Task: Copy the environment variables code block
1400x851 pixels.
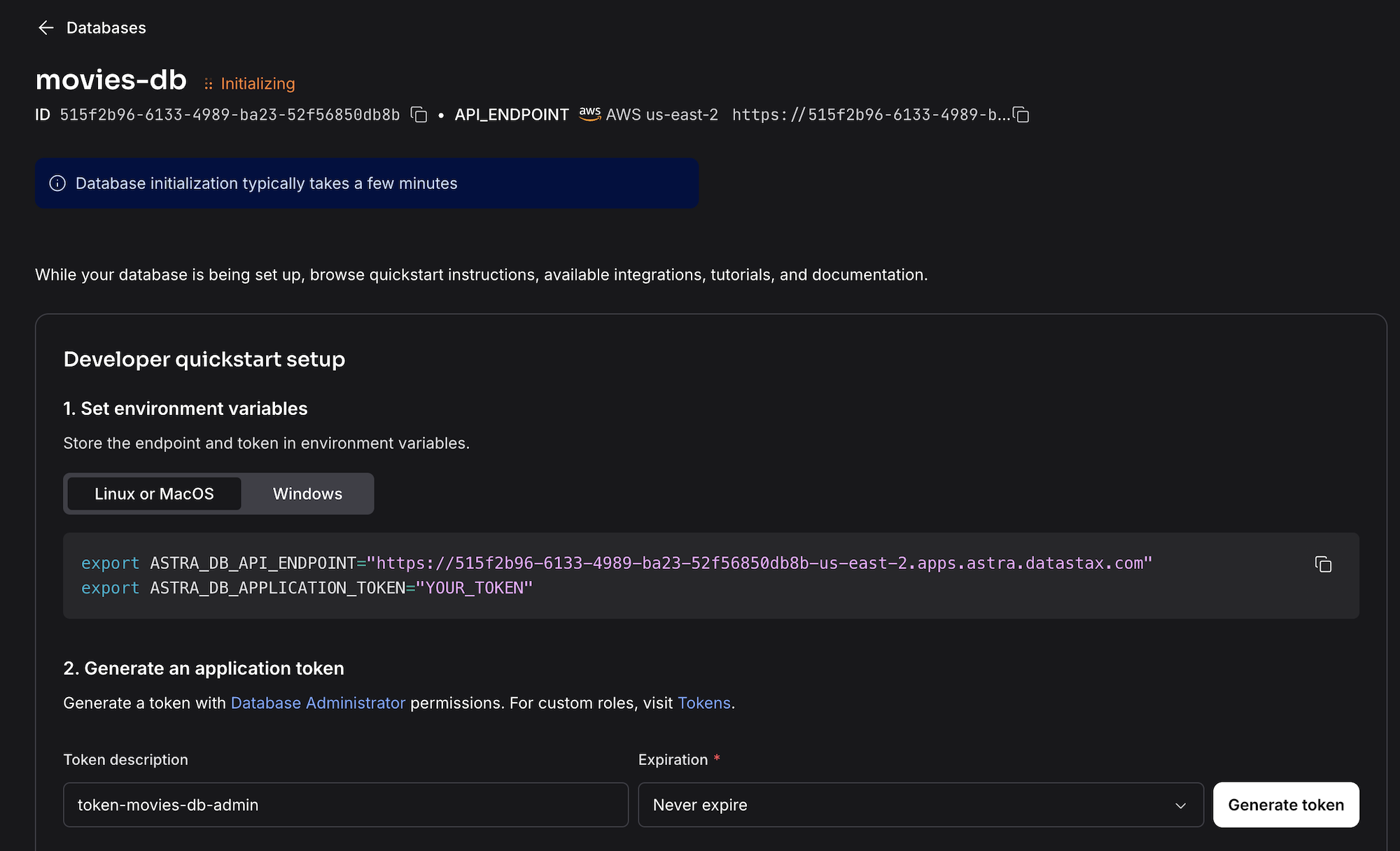Action: coord(1323,564)
